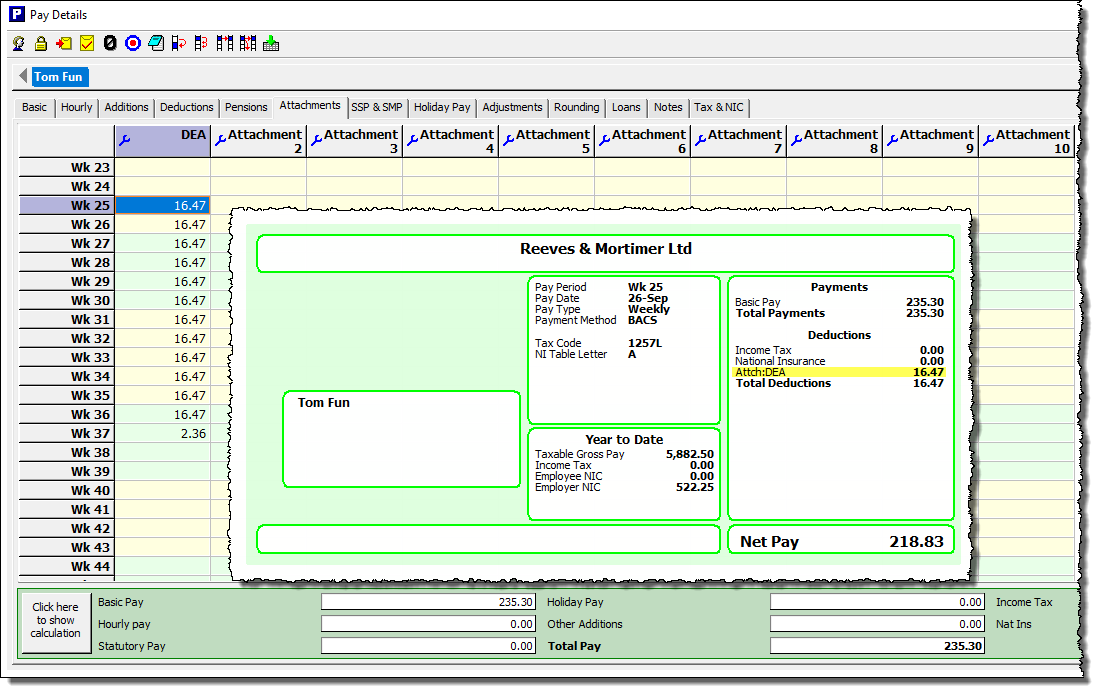
Task: Click the Wk 24 row header
Action: click(x=67, y=186)
